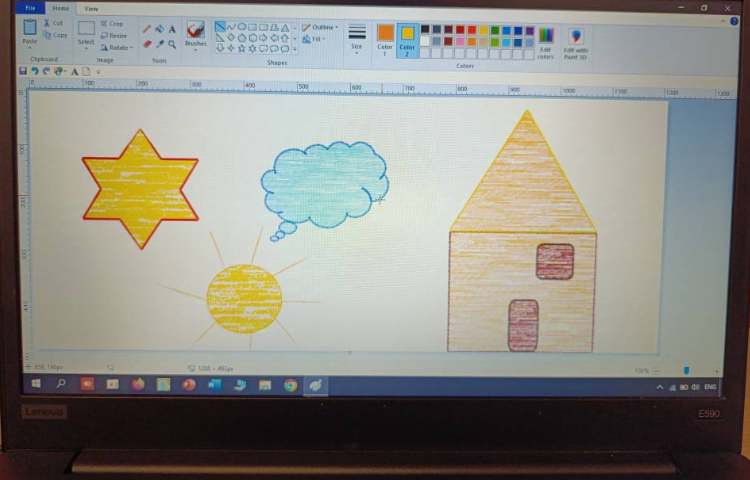
Task: Select the Fill with color bucket tool
Action: tap(160, 29)
